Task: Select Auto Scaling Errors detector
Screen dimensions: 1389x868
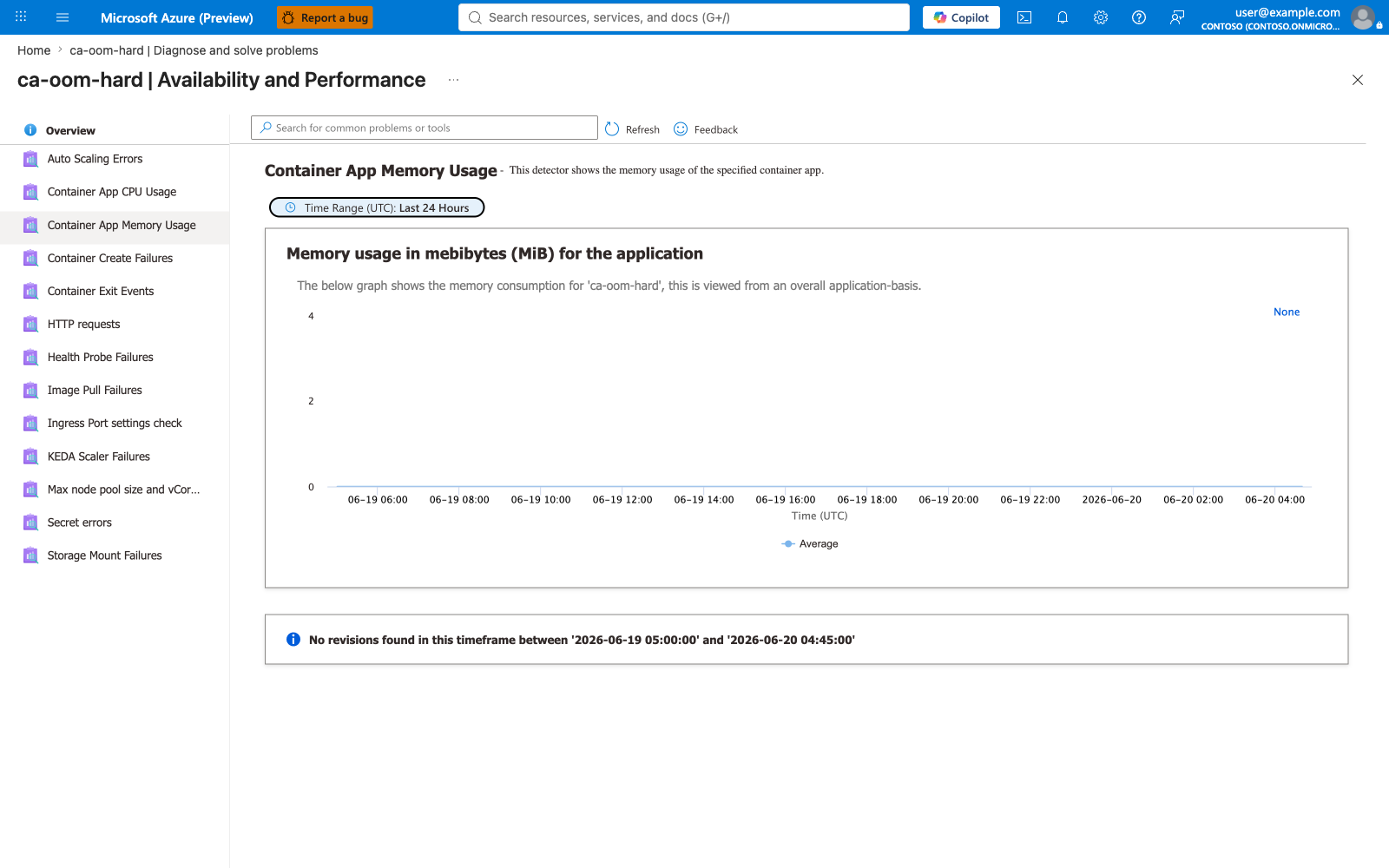Action: click(x=115, y=159)
